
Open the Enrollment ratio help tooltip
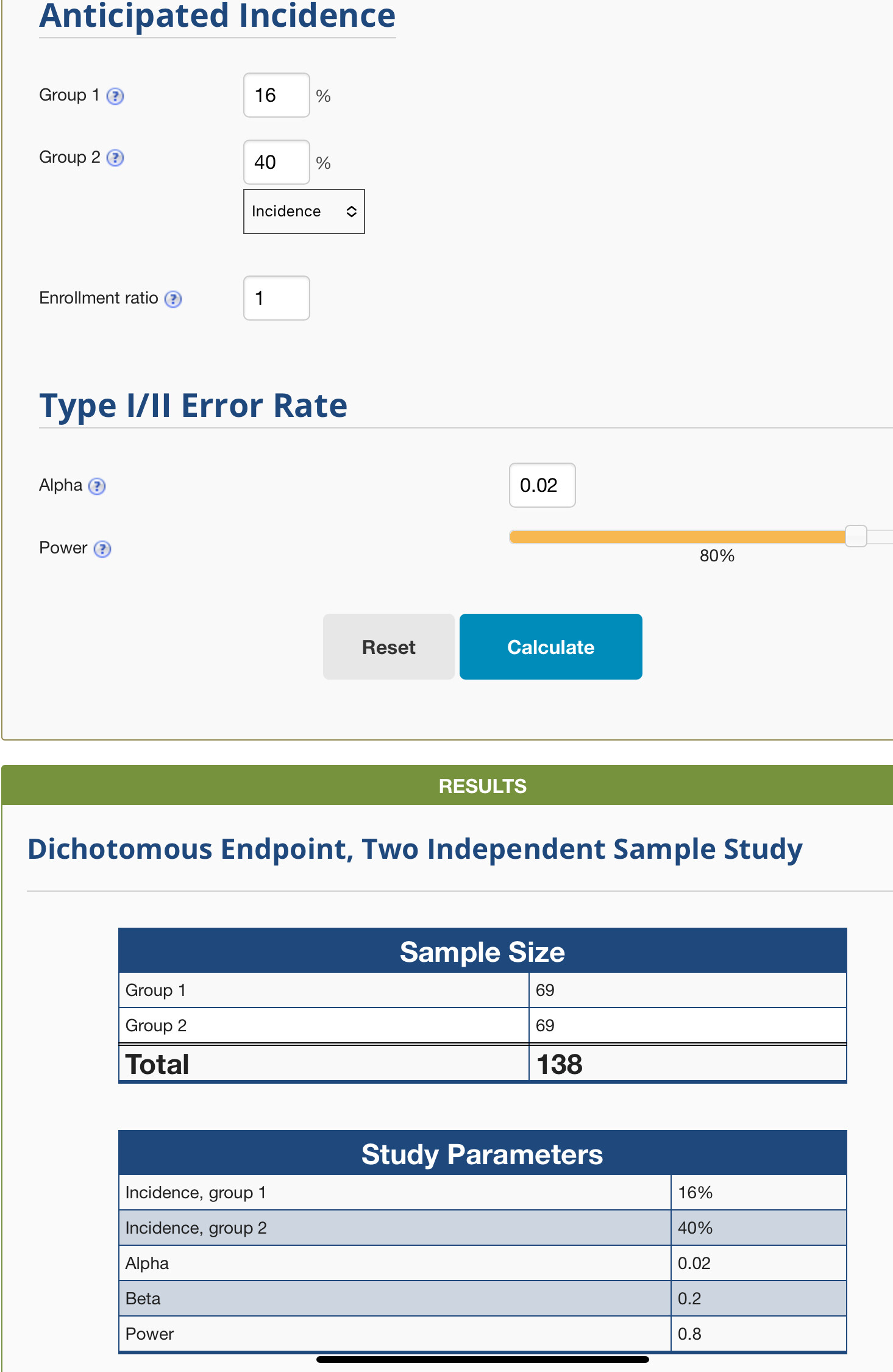point(173,299)
